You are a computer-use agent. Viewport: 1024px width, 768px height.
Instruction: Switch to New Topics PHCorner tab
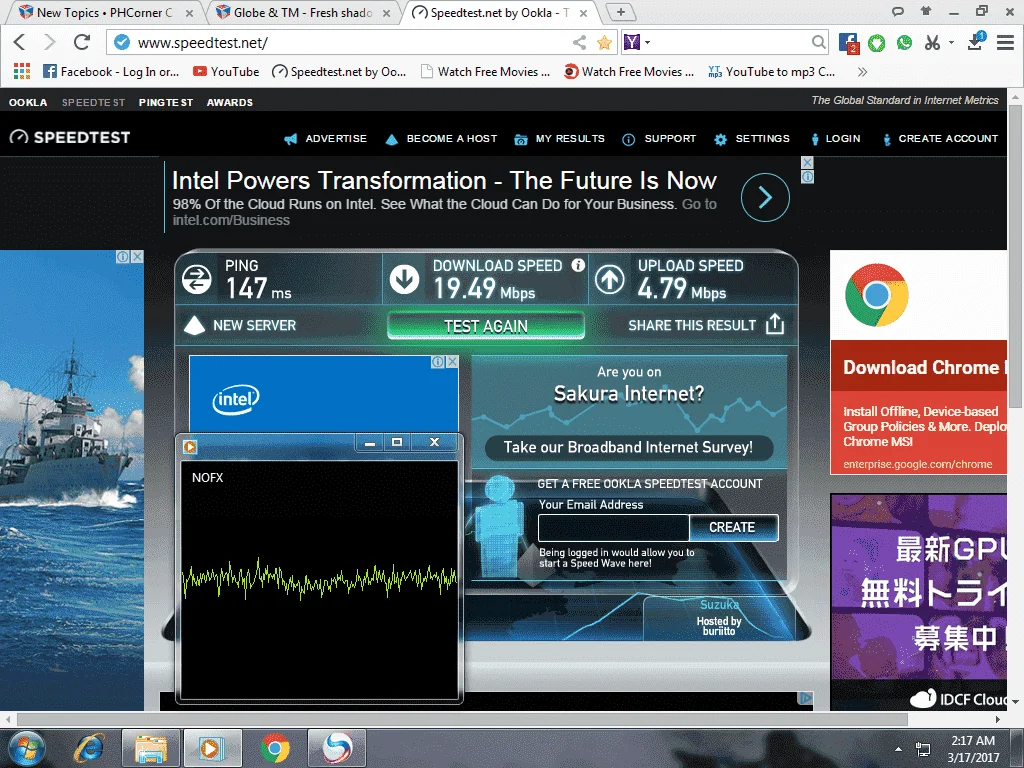(x=104, y=12)
